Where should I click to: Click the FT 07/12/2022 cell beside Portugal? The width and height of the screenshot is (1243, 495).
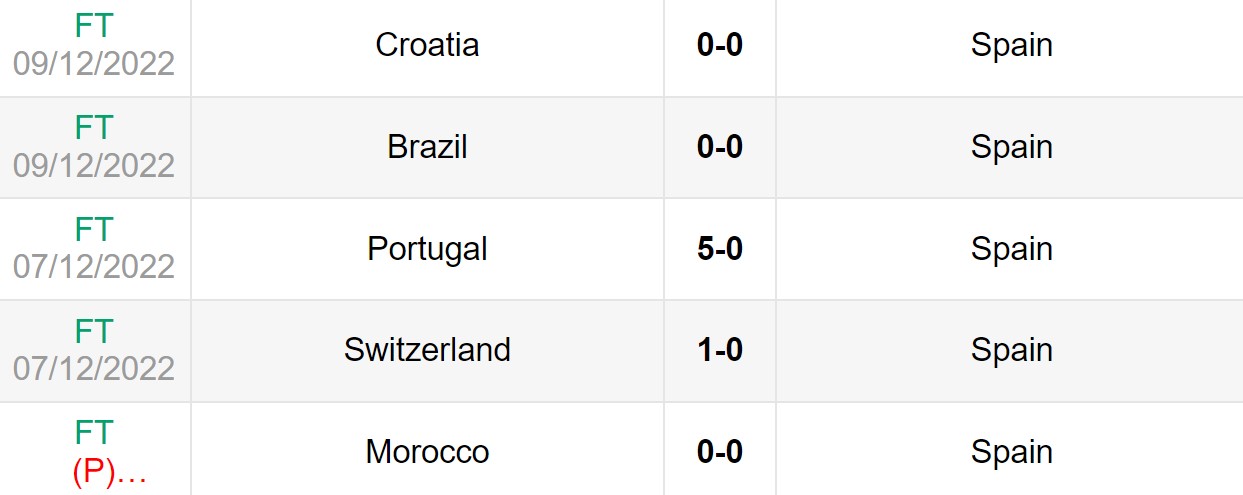(x=94, y=248)
